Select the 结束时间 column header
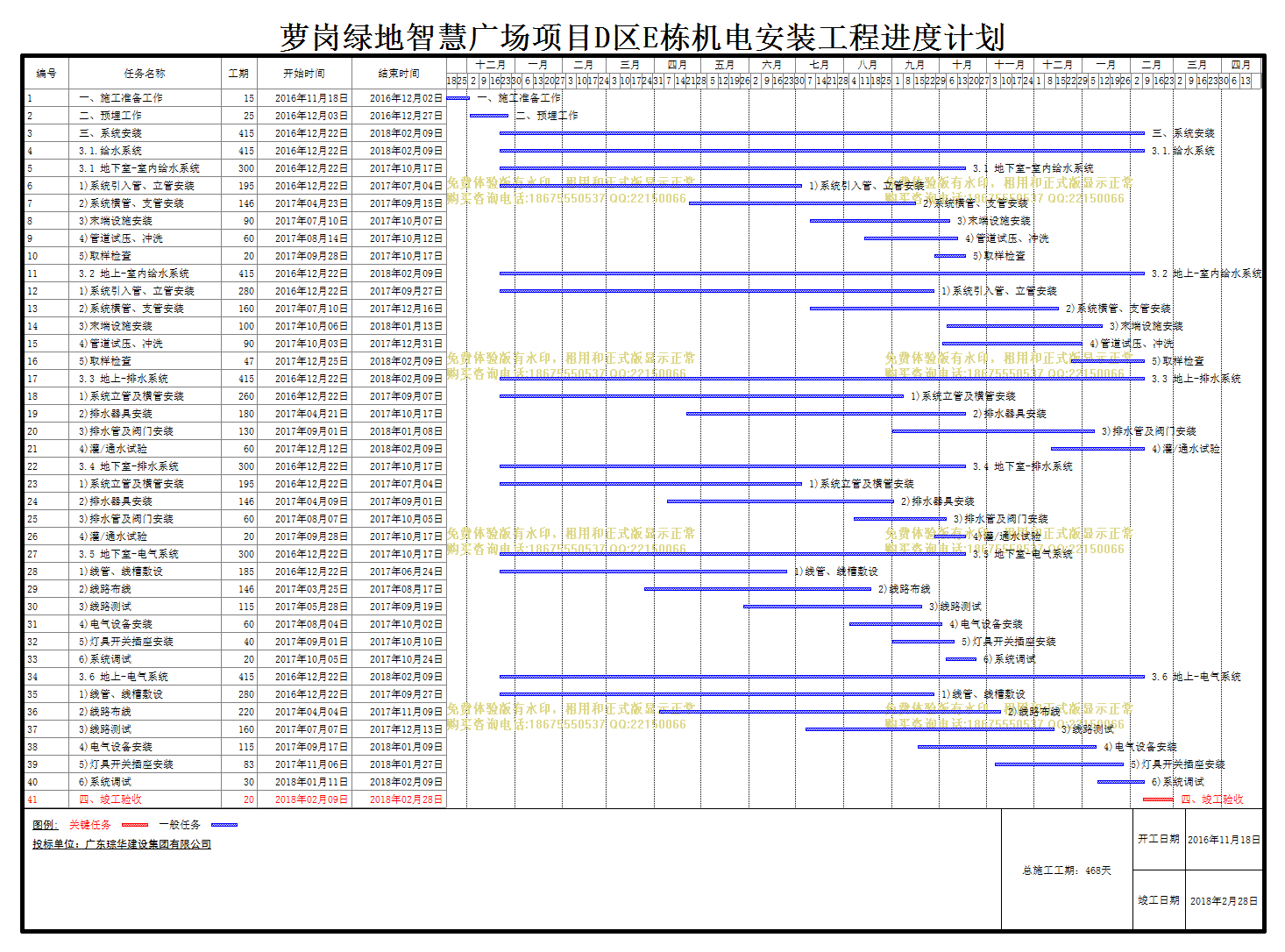This screenshot has height=952, width=1285. click(400, 74)
